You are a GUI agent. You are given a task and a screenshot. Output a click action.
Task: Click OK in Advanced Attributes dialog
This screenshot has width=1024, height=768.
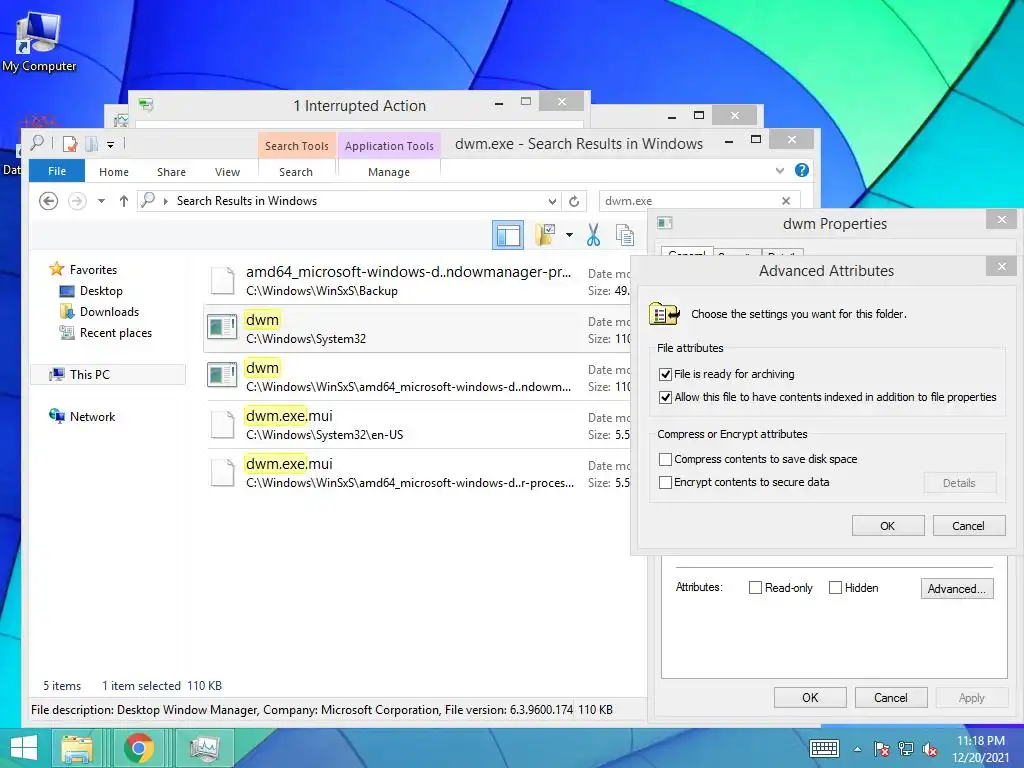(888, 526)
